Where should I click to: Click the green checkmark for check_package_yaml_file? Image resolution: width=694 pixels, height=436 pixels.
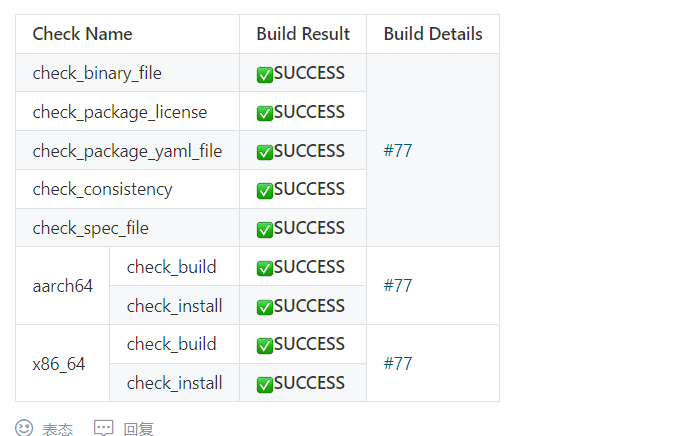pos(265,152)
